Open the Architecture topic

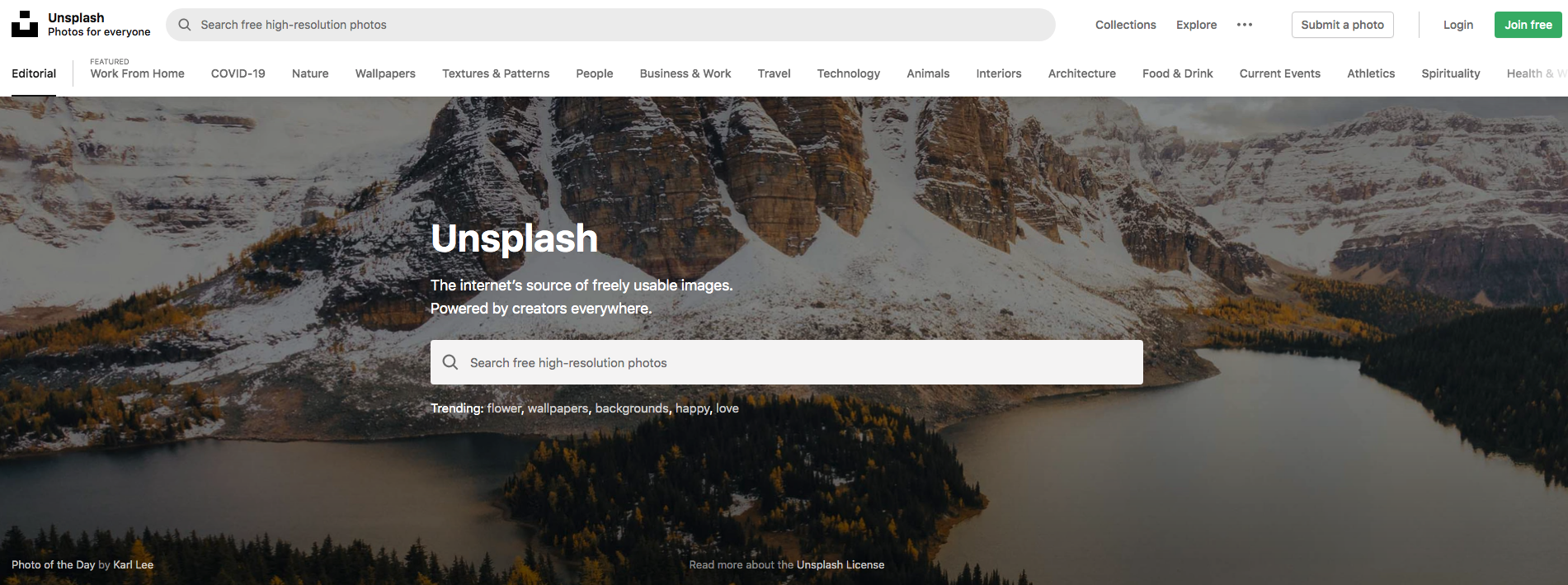[1081, 73]
